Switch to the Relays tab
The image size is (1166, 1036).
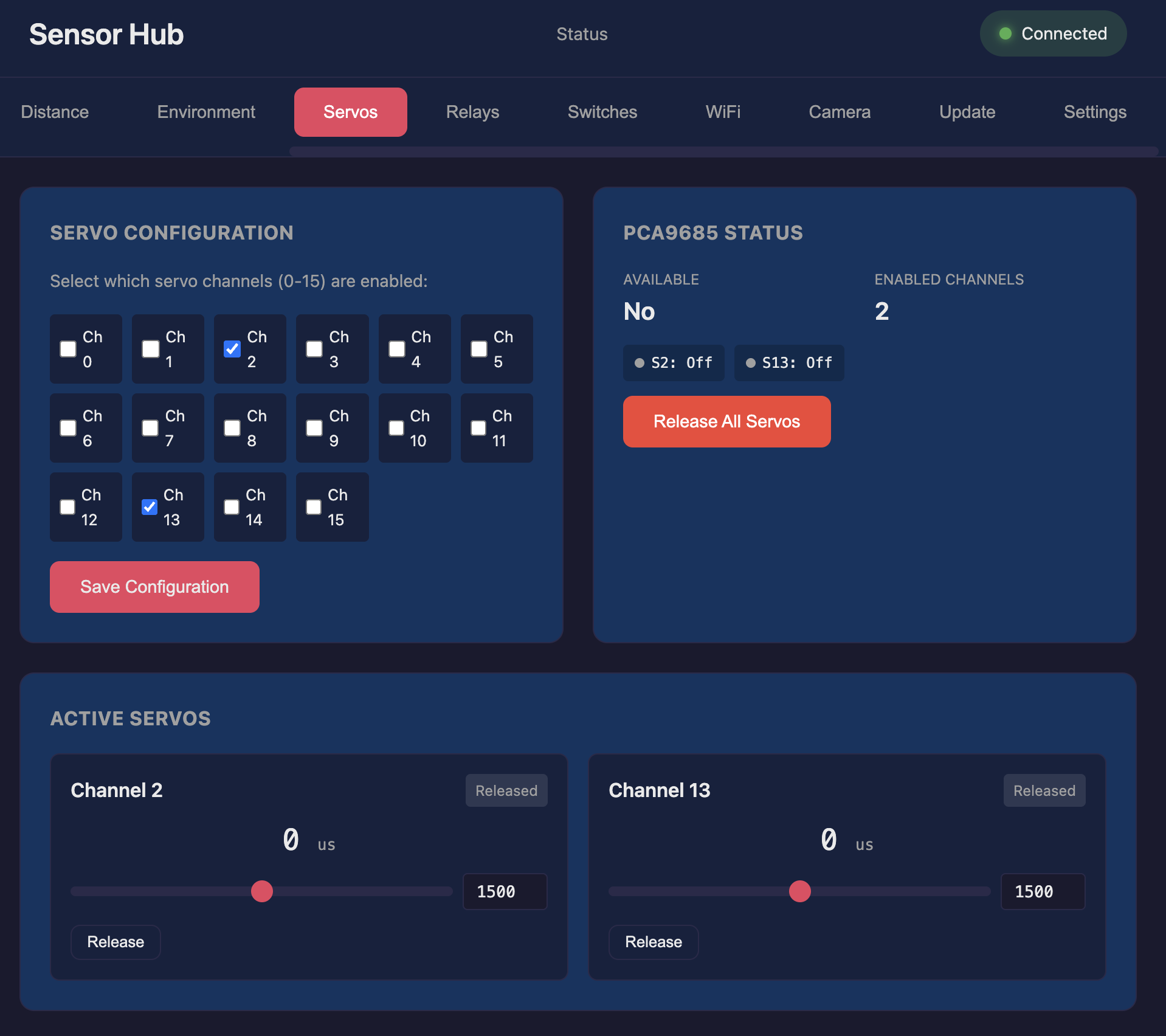[472, 112]
